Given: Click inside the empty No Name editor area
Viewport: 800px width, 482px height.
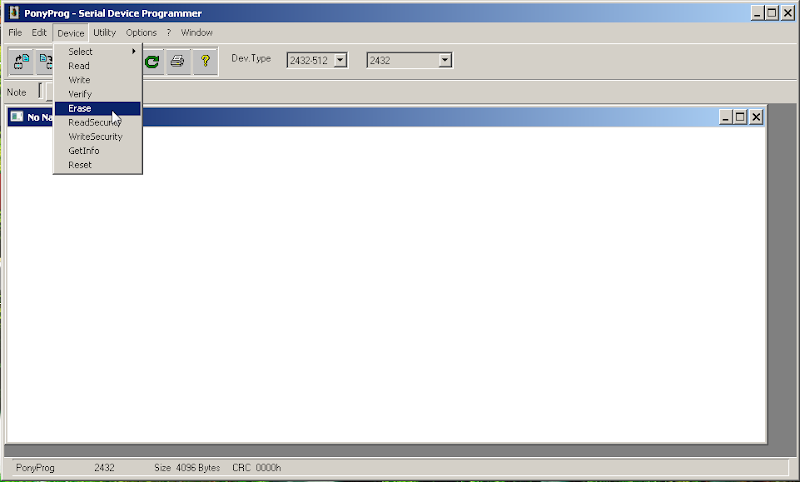Looking at the screenshot, I should pyautogui.click(x=386, y=285).
